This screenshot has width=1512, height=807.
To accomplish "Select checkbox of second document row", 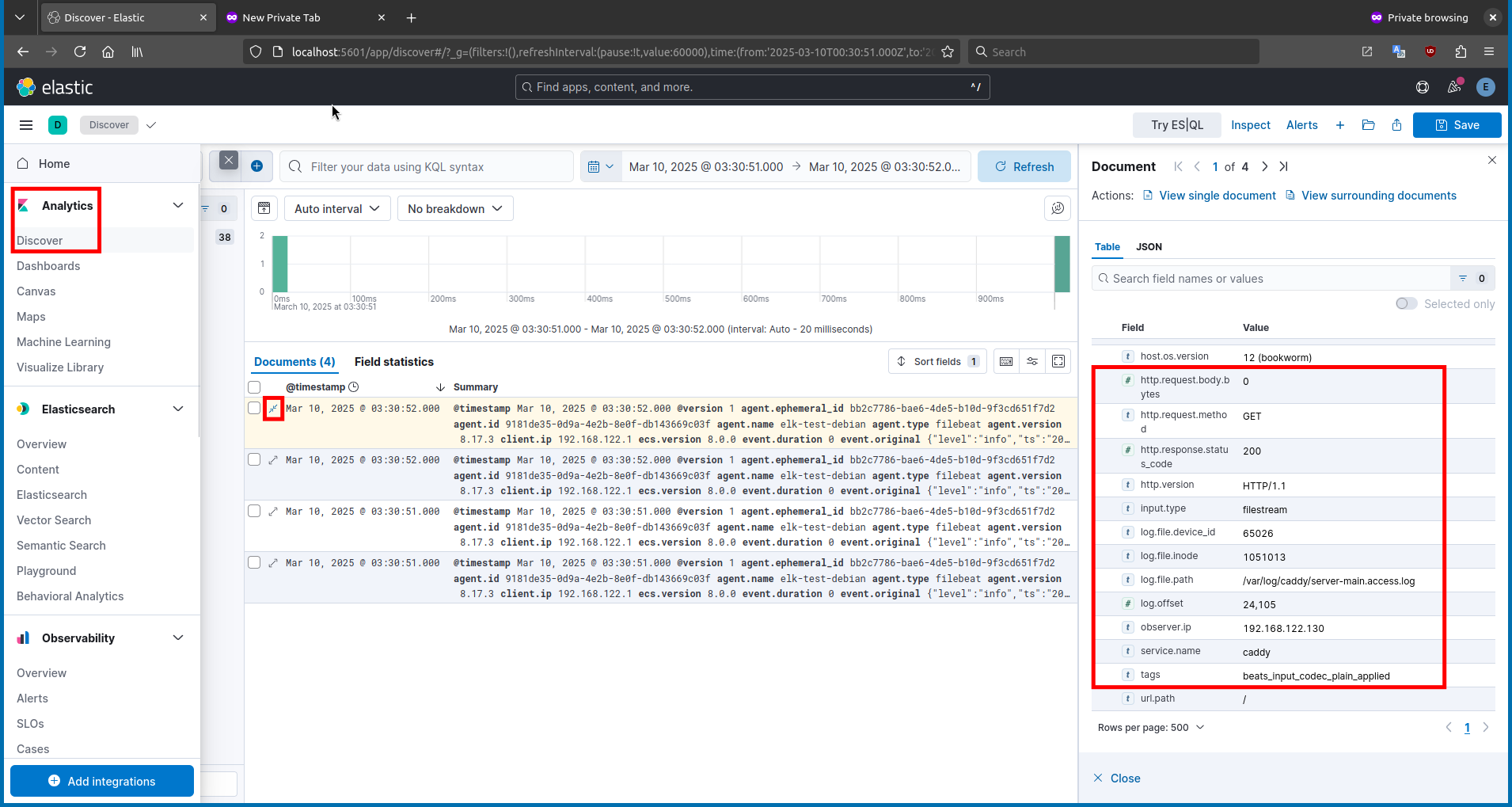I will [x=254, y=459].
